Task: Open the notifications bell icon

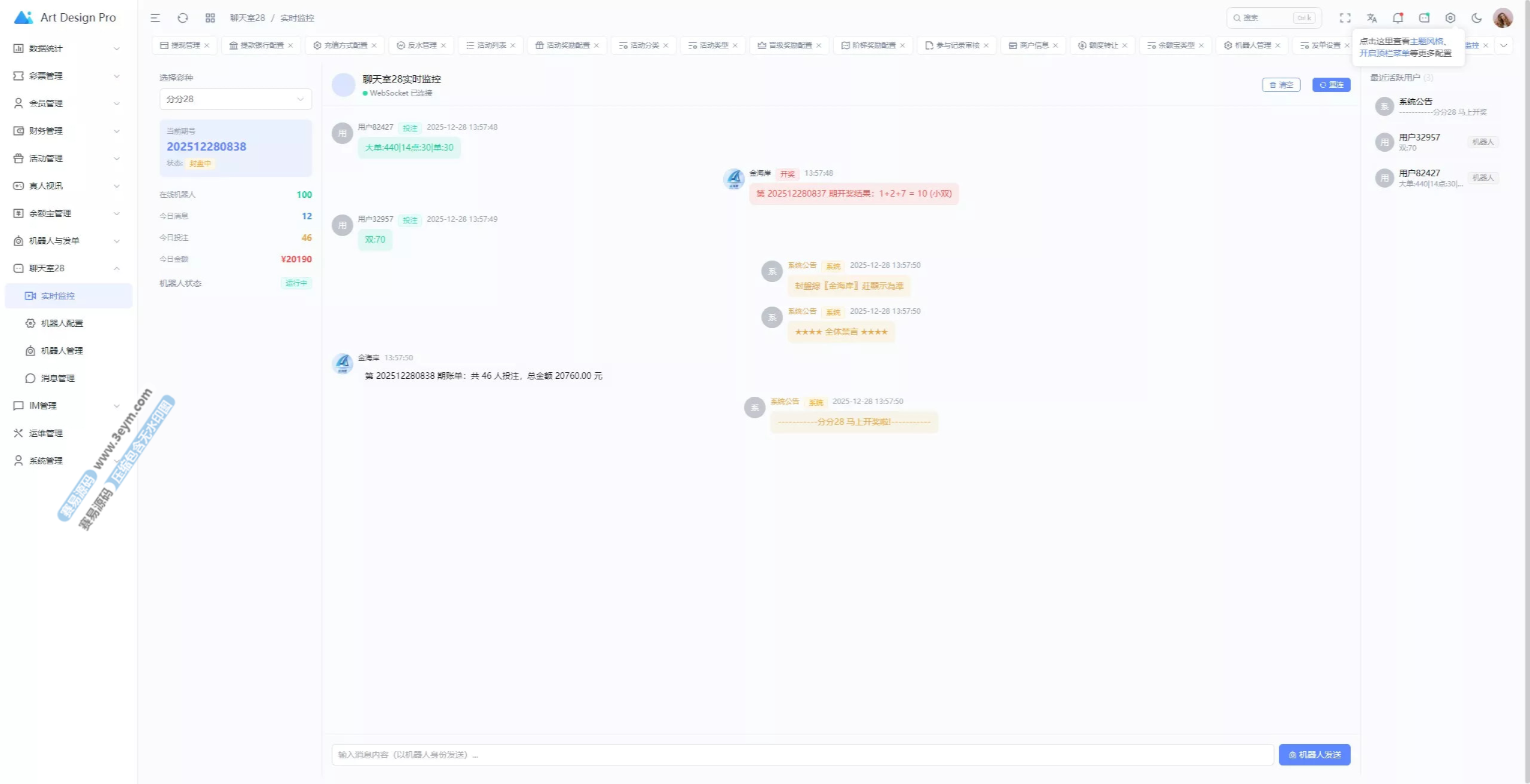Action: click(1397, 18)
